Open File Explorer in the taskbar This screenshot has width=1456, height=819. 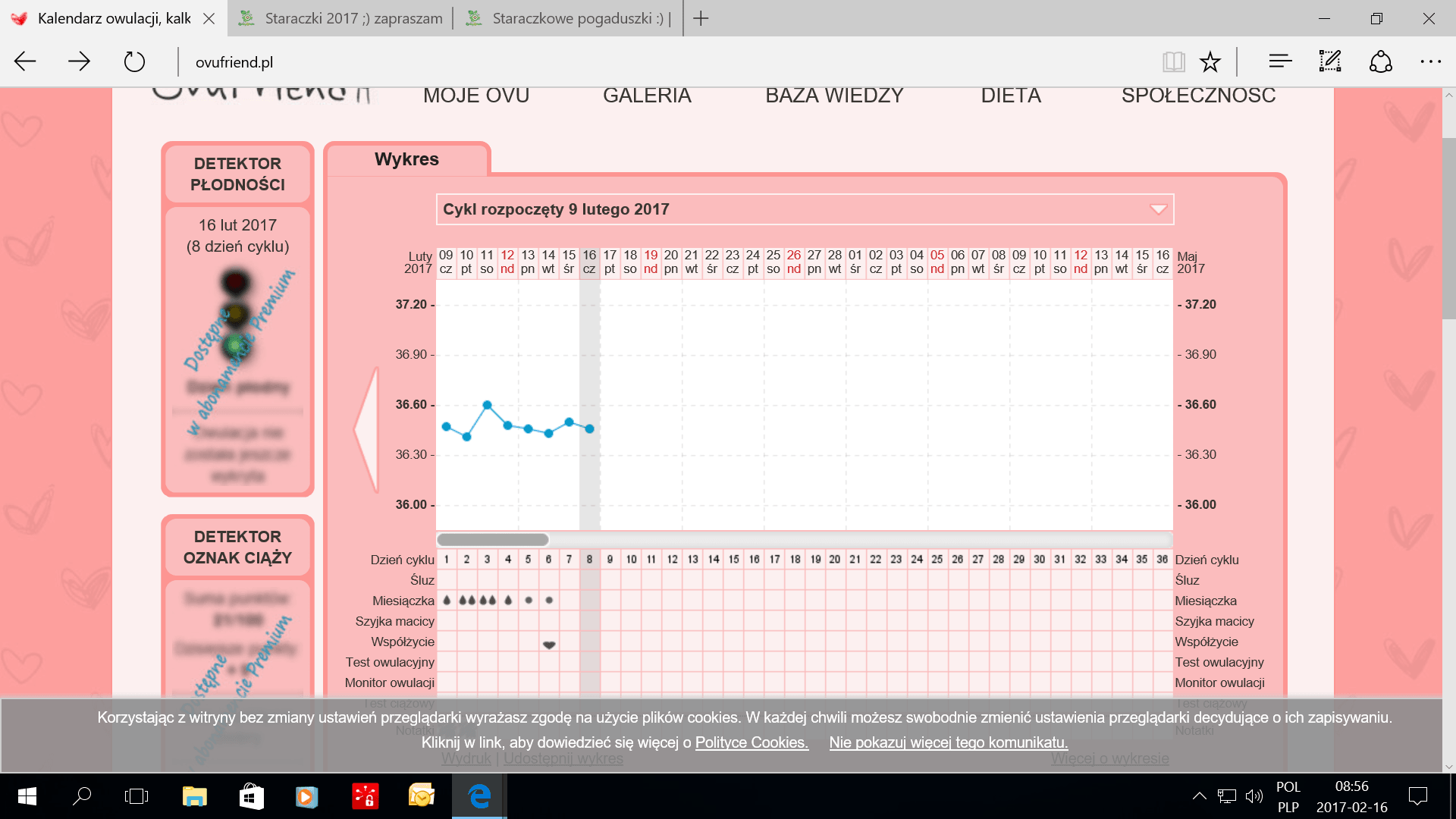(195, 796)
